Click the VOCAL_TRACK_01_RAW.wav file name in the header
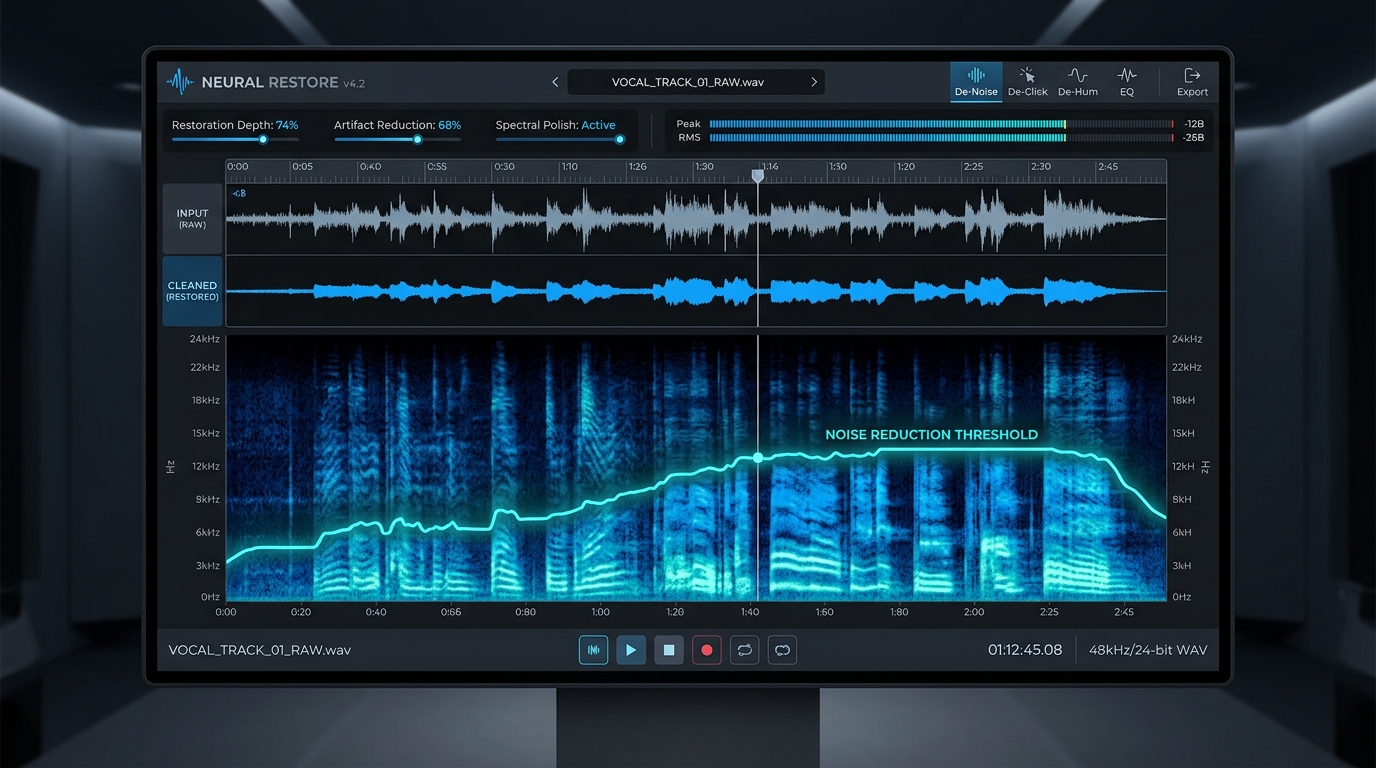Viewport: 1376px width, 768px height. tap(688, 82)
